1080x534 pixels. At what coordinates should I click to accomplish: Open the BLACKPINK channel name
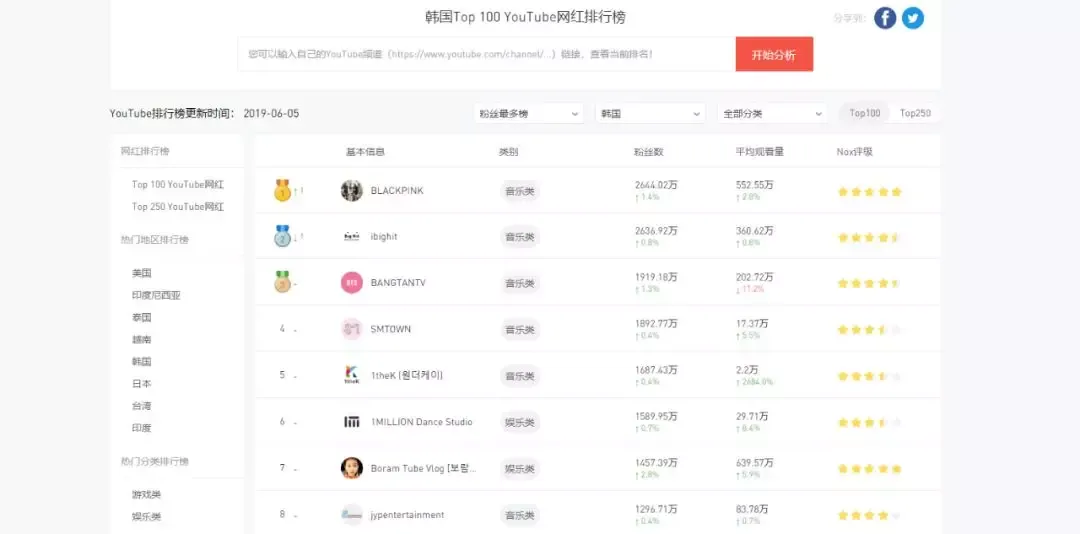pos(397,190)
